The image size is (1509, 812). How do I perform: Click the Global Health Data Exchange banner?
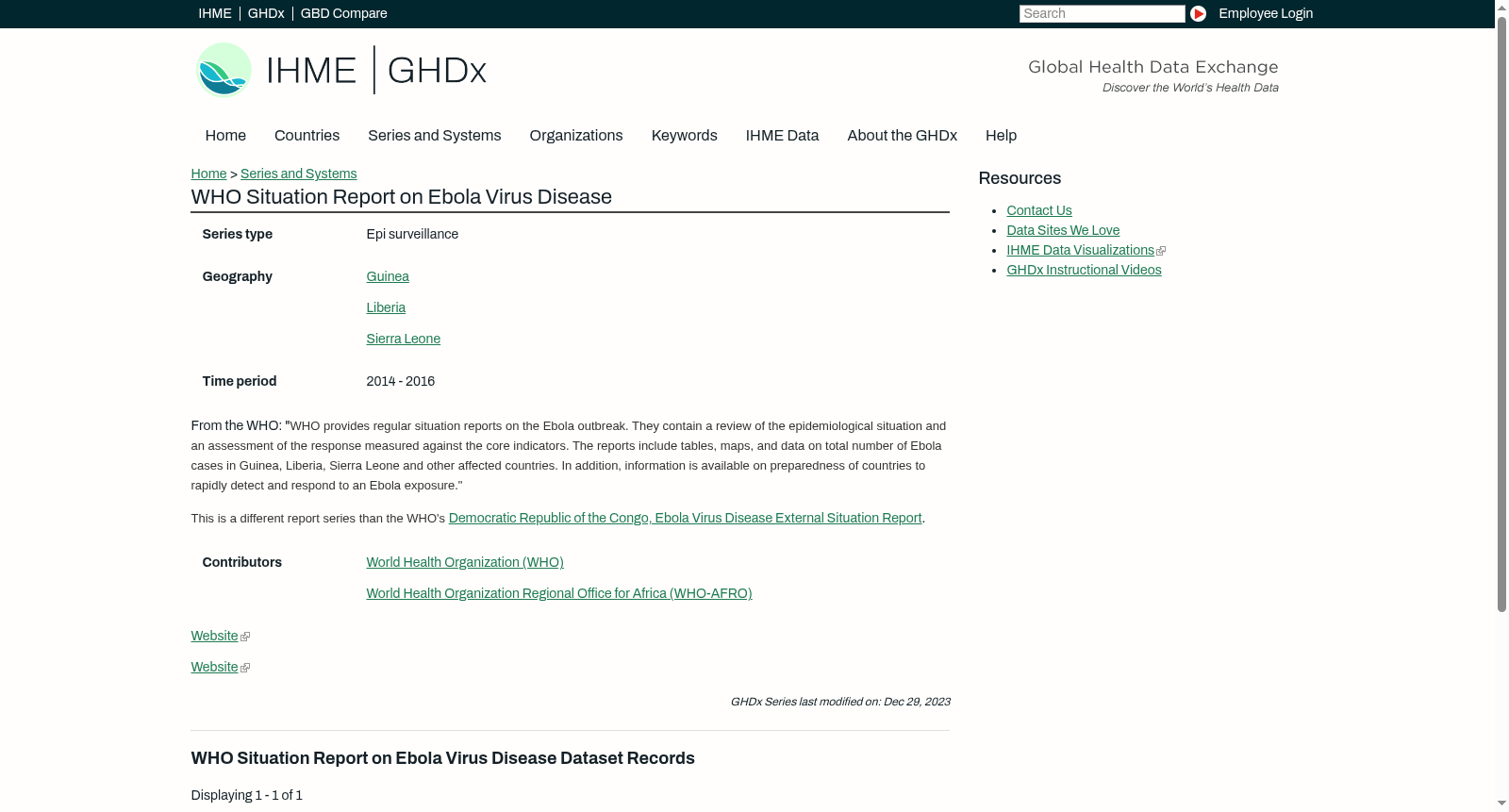tap(1152, 75)
